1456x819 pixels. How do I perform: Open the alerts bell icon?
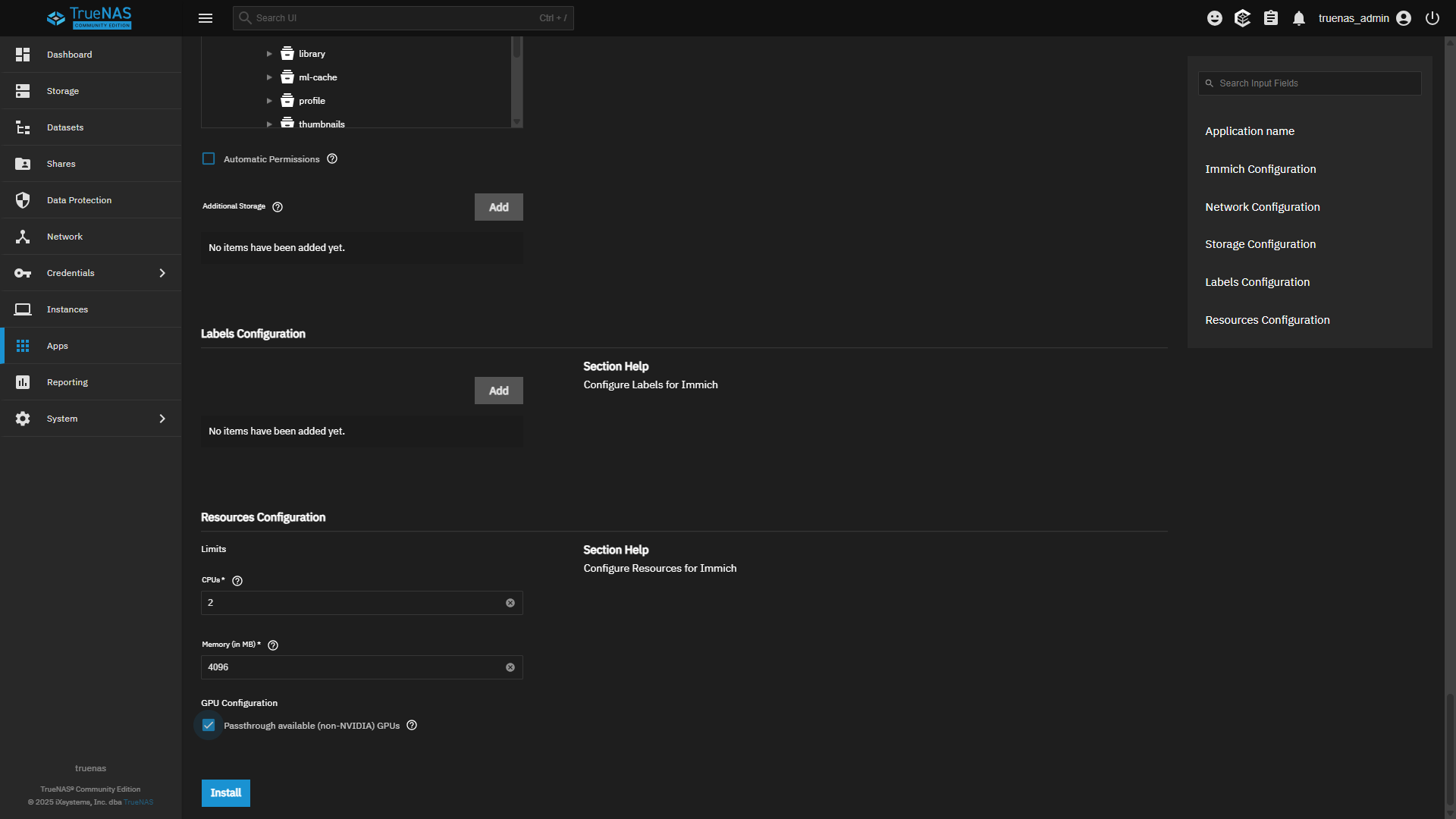click(x=1299, y=18)
